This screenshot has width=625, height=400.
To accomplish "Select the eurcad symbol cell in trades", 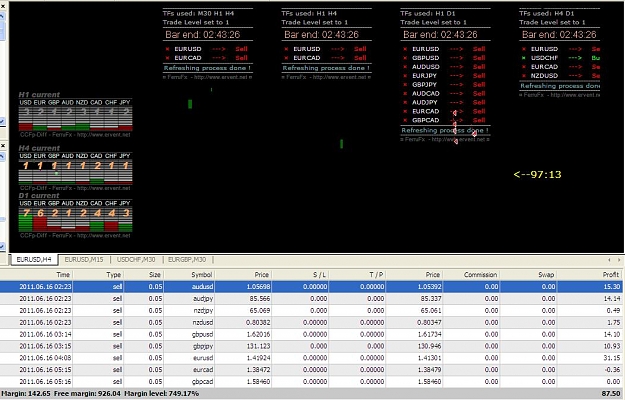I will [x=203, y=370].
